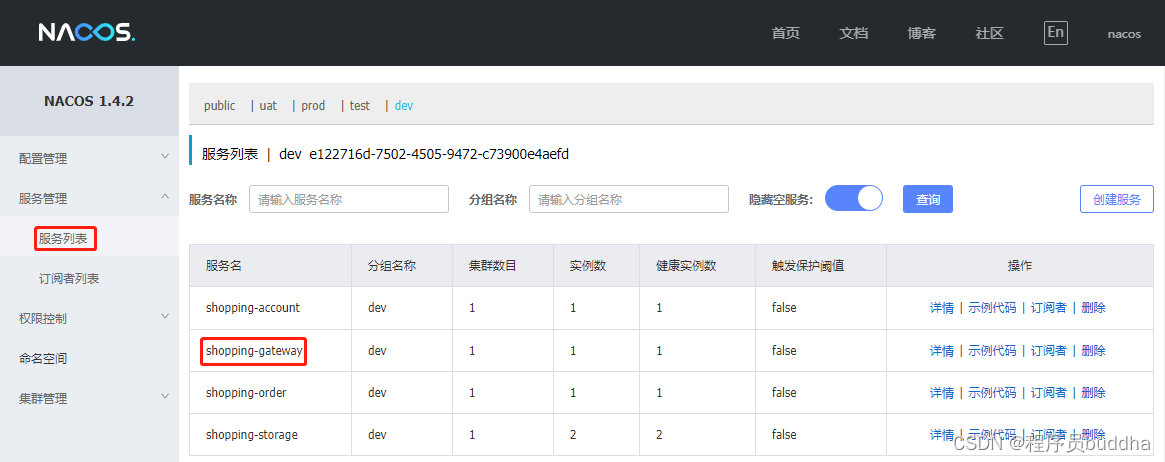1165x462 pixels.
Task: Click the shopping-gateway service name
Action: coord(254,351)
